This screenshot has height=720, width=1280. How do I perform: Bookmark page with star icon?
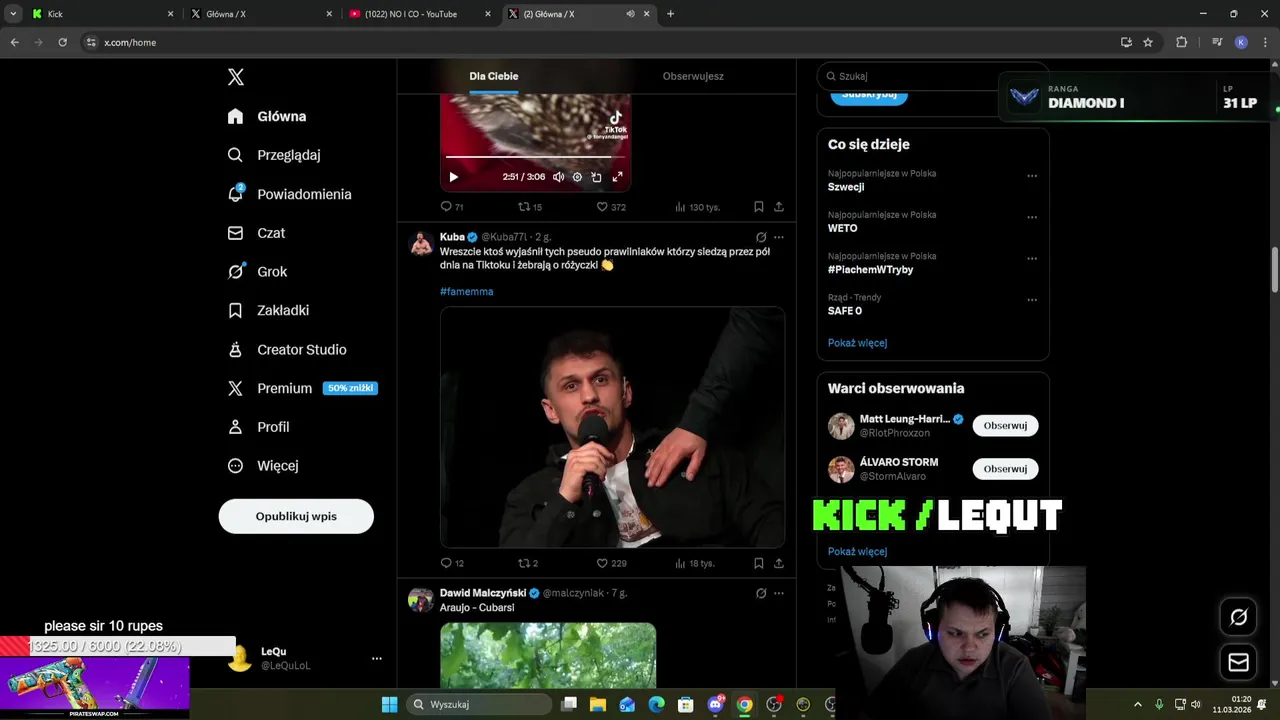(1148, 42)
